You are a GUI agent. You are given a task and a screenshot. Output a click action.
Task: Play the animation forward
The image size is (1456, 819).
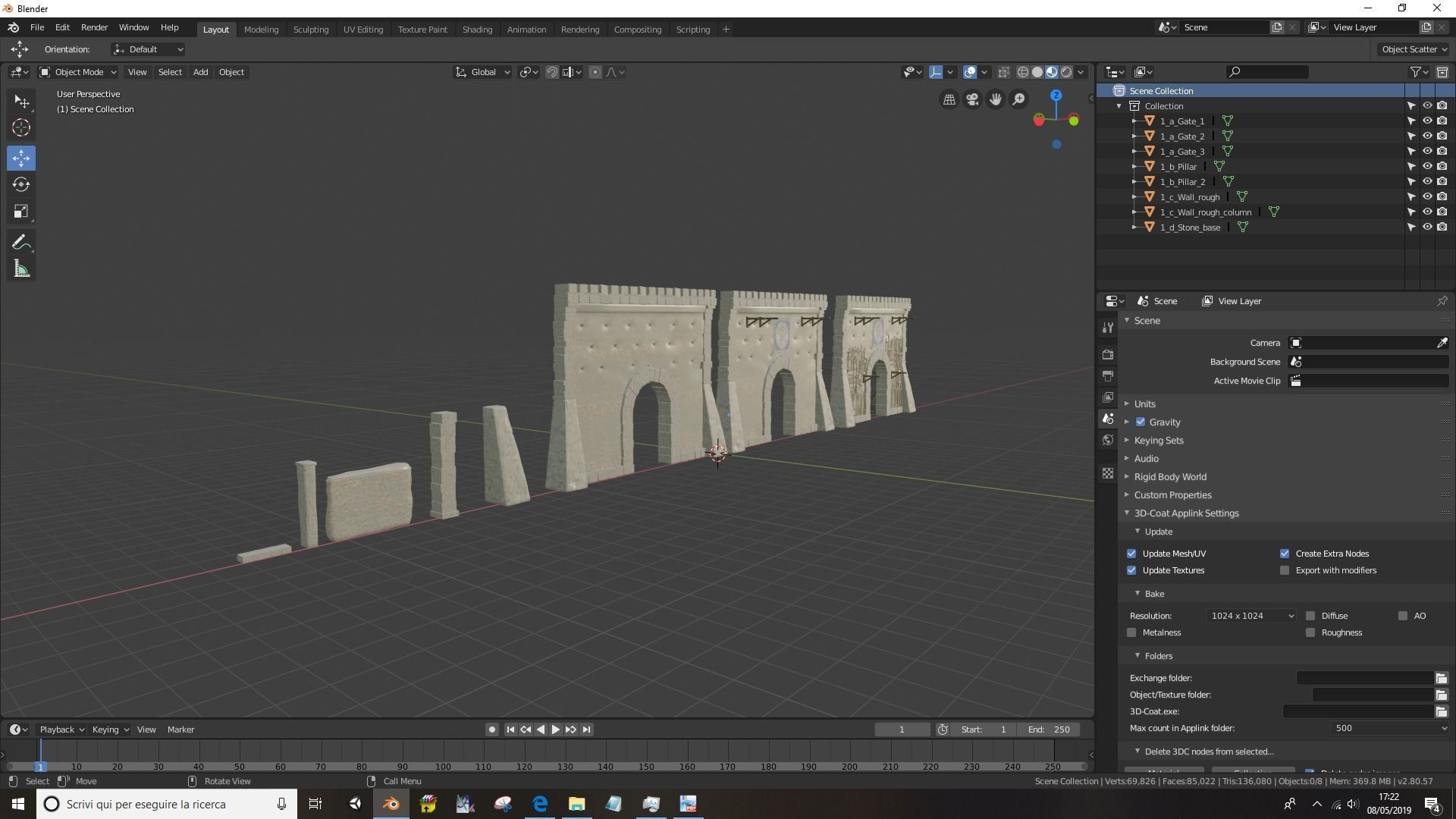(556, 730)
